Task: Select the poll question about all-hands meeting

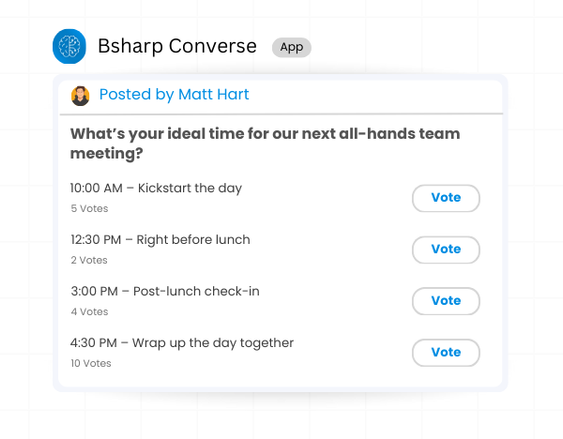Action: [x=265, y=144]
